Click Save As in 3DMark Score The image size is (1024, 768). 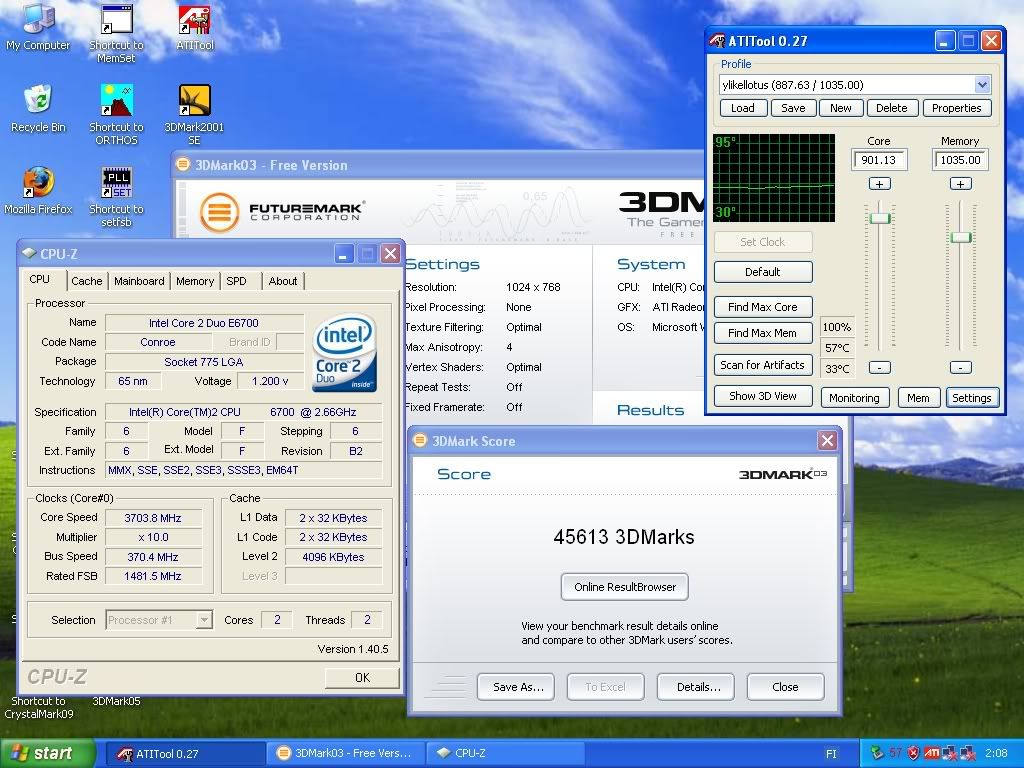point(516,687)
